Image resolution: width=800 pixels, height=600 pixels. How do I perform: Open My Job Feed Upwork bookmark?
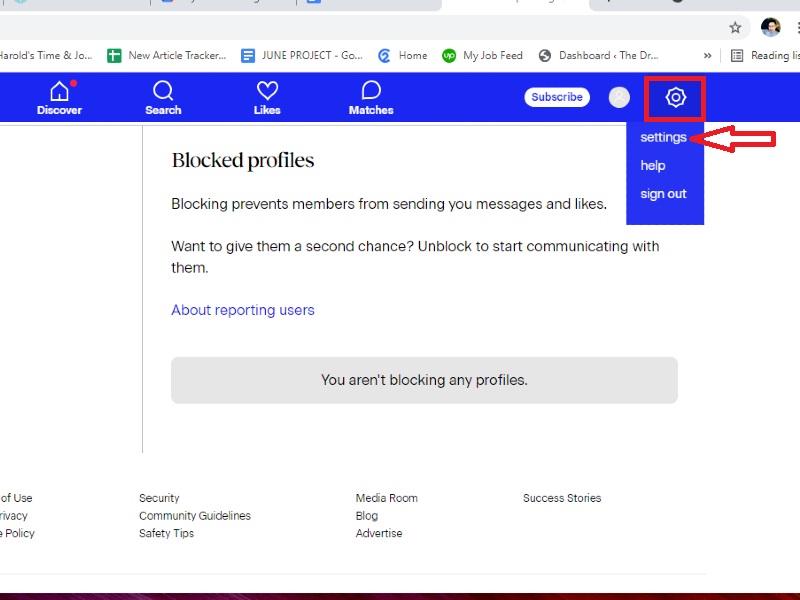[482, 55]
